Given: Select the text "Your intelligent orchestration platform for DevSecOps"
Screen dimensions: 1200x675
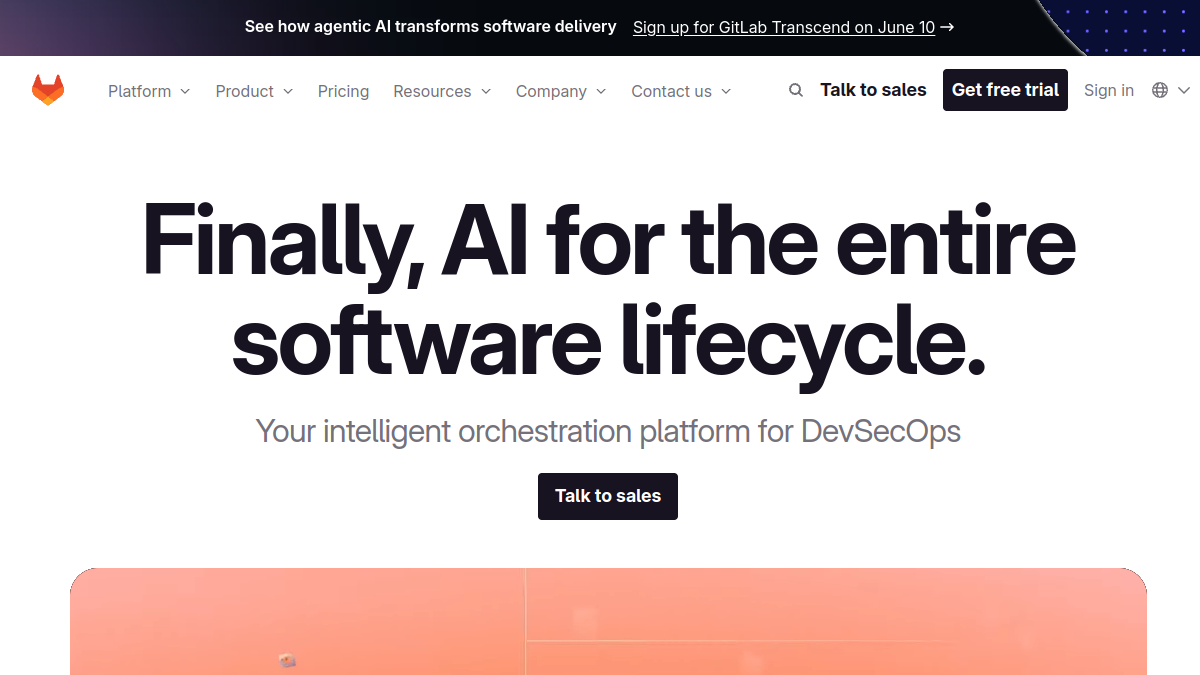Looking at the screenshot, I should 608,431.
